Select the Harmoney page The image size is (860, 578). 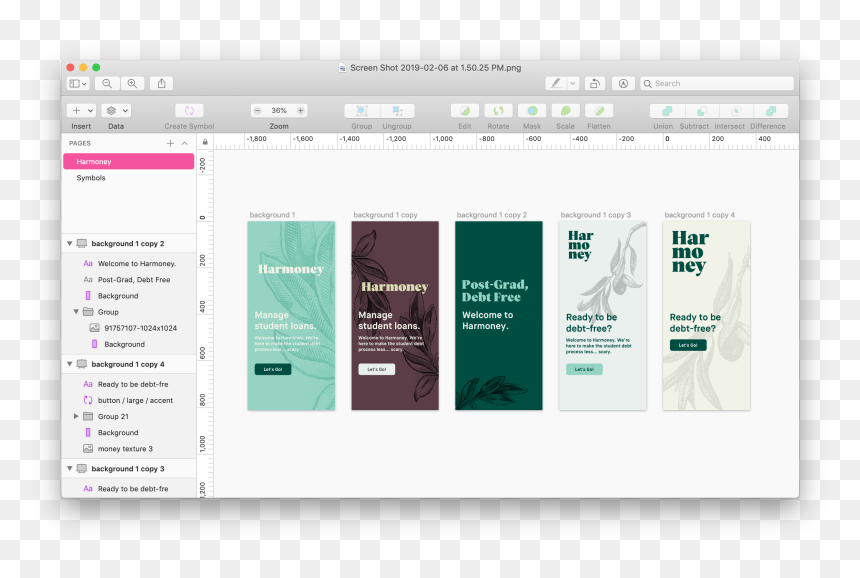pos(128,161)
